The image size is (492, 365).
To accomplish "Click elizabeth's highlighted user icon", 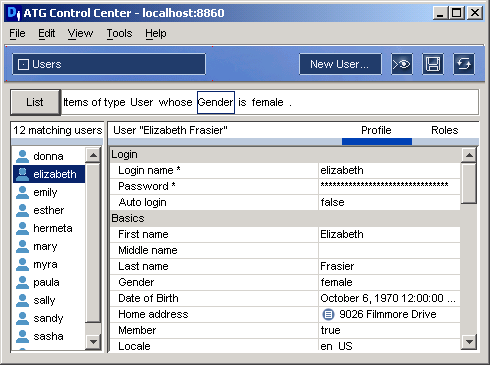I will (22, 174).
